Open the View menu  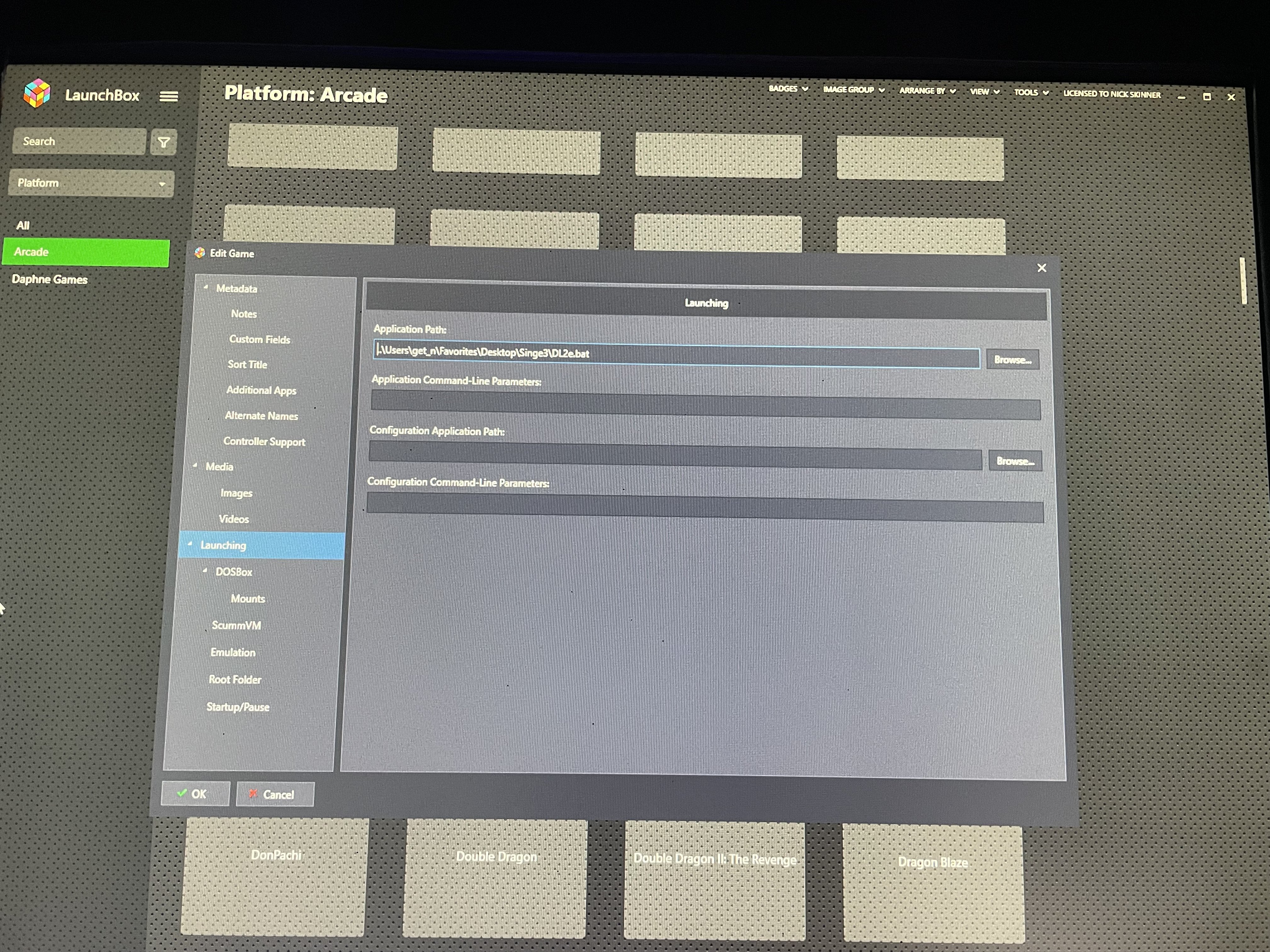(x=985, y=92)
